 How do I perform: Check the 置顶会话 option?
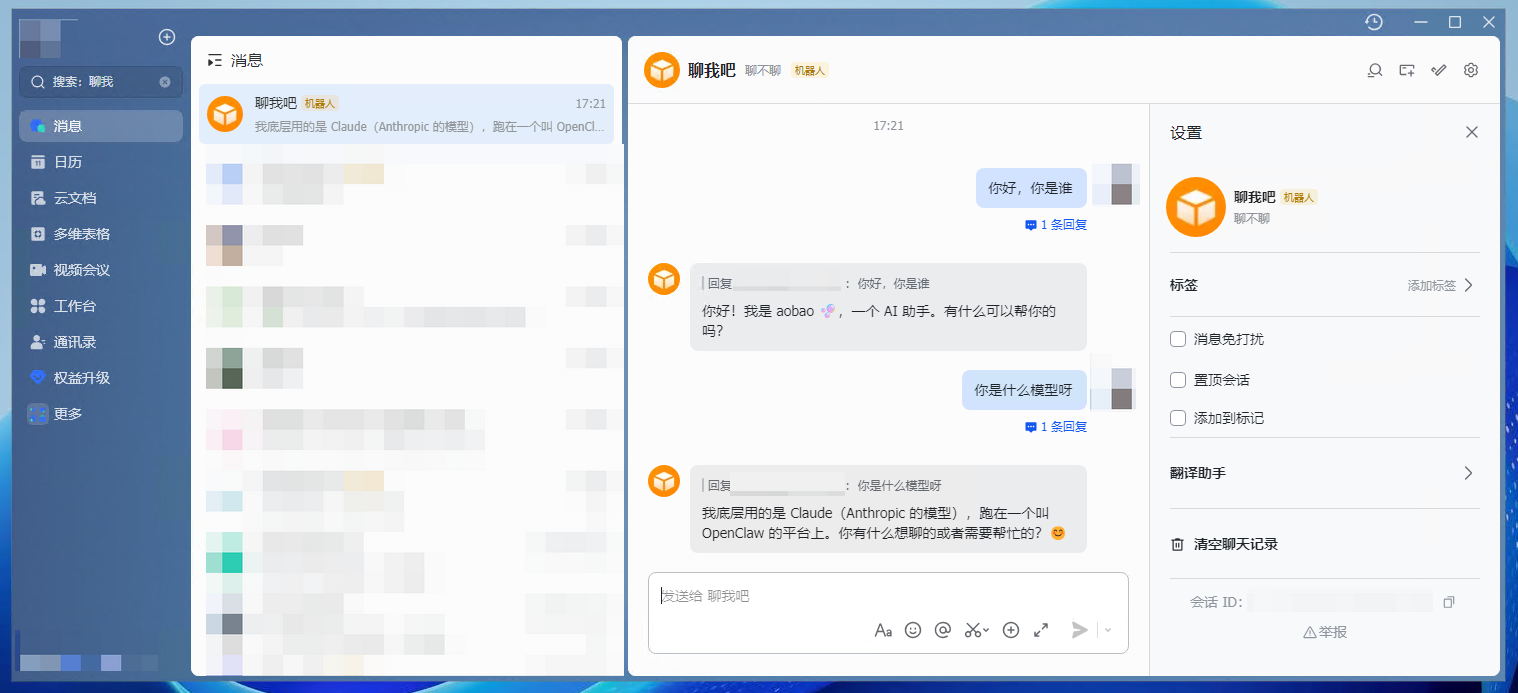(x=1178, y=380)
